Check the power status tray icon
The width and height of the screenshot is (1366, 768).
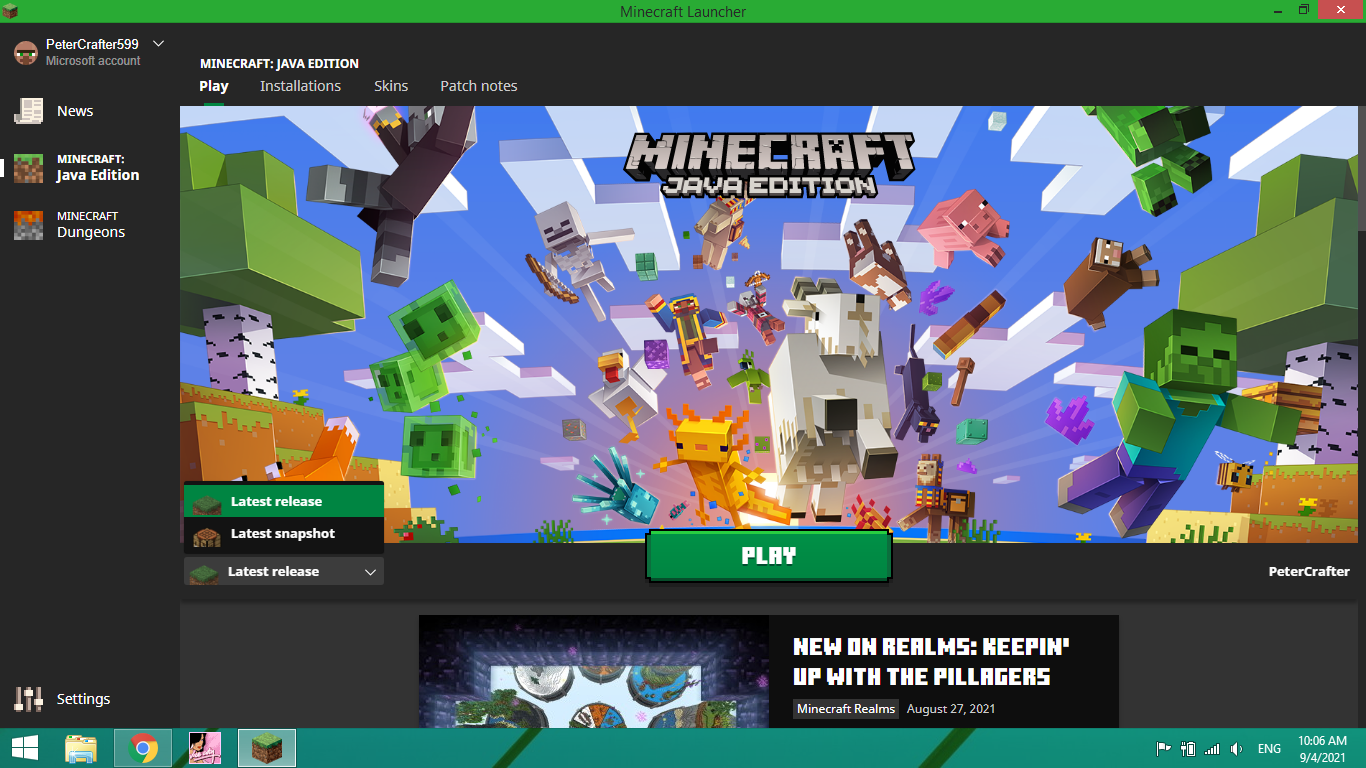tap(1188, 748)
